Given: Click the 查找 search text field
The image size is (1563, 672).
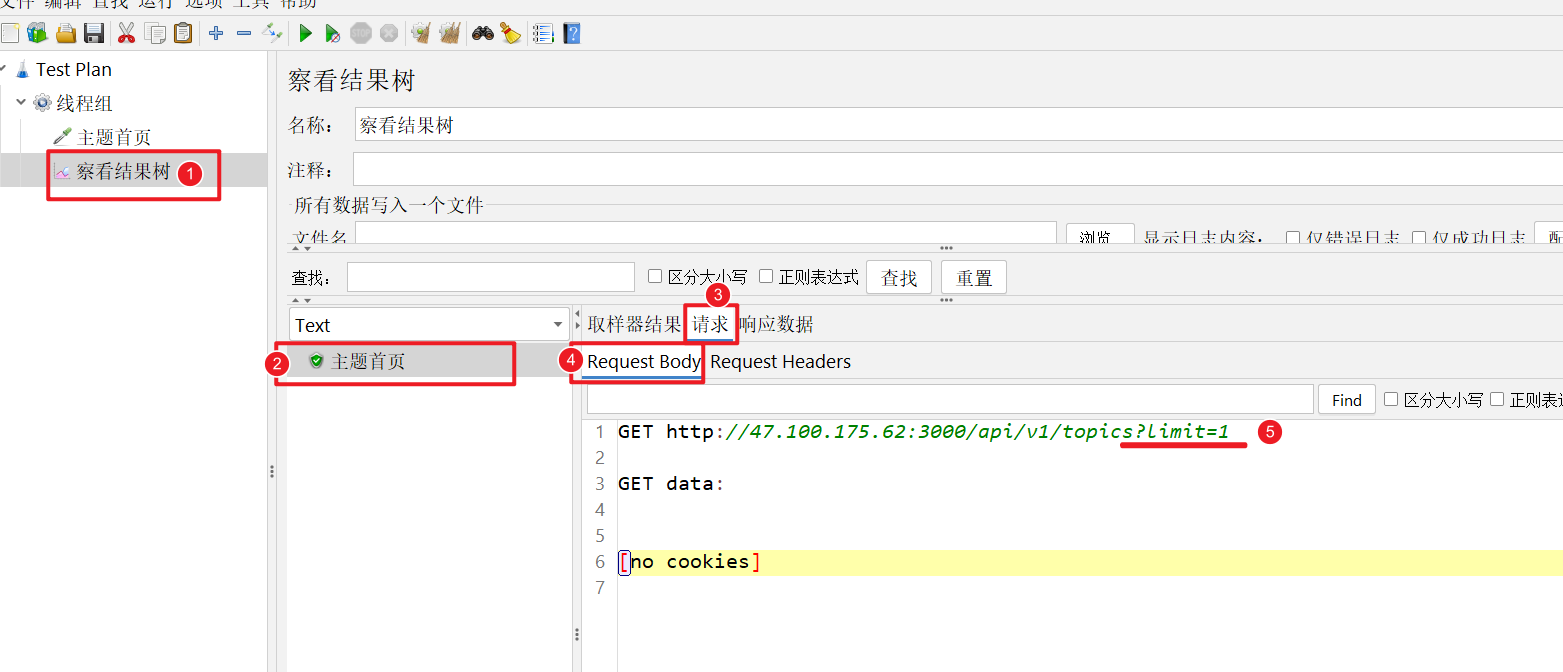Looking at the screenshot, I should [x=490, y=277].
